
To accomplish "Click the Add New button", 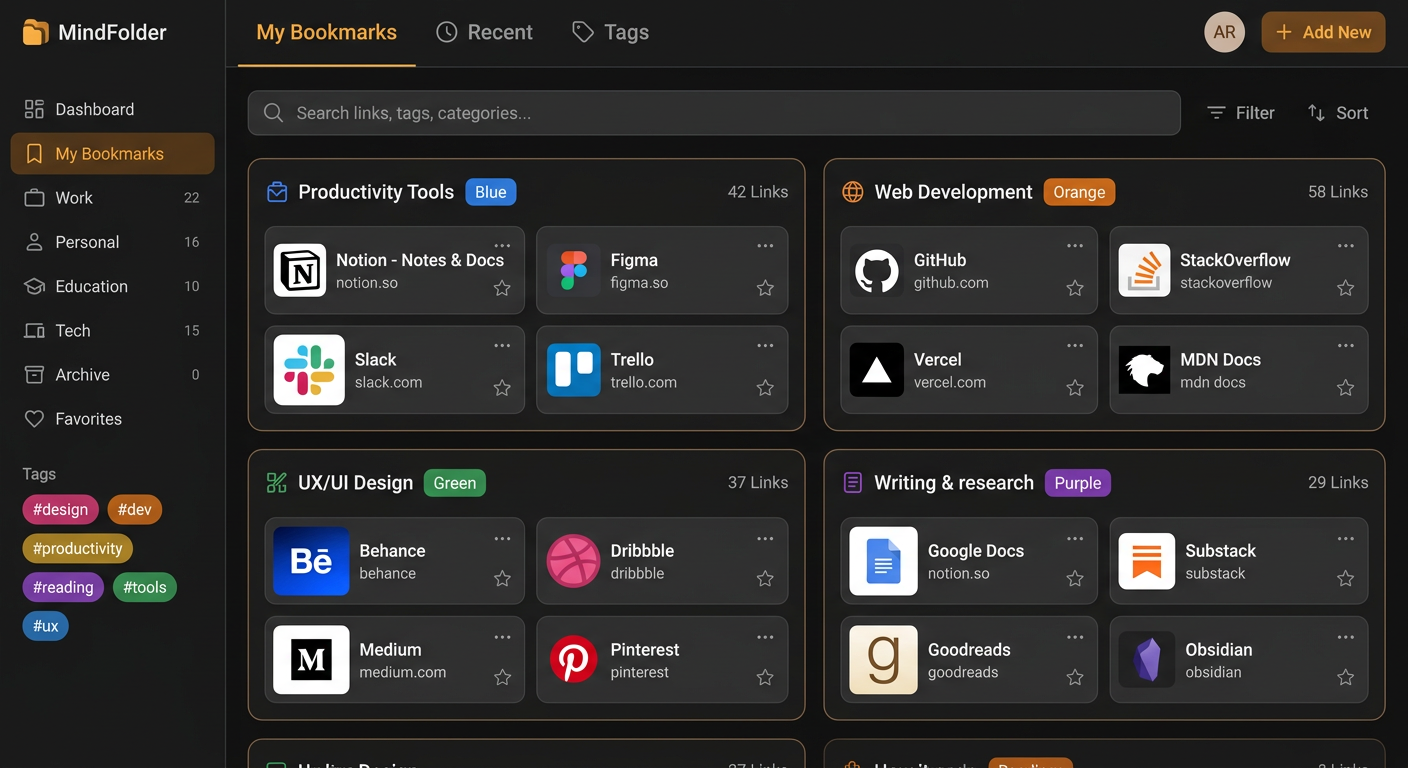I will tap(1323, 32).
